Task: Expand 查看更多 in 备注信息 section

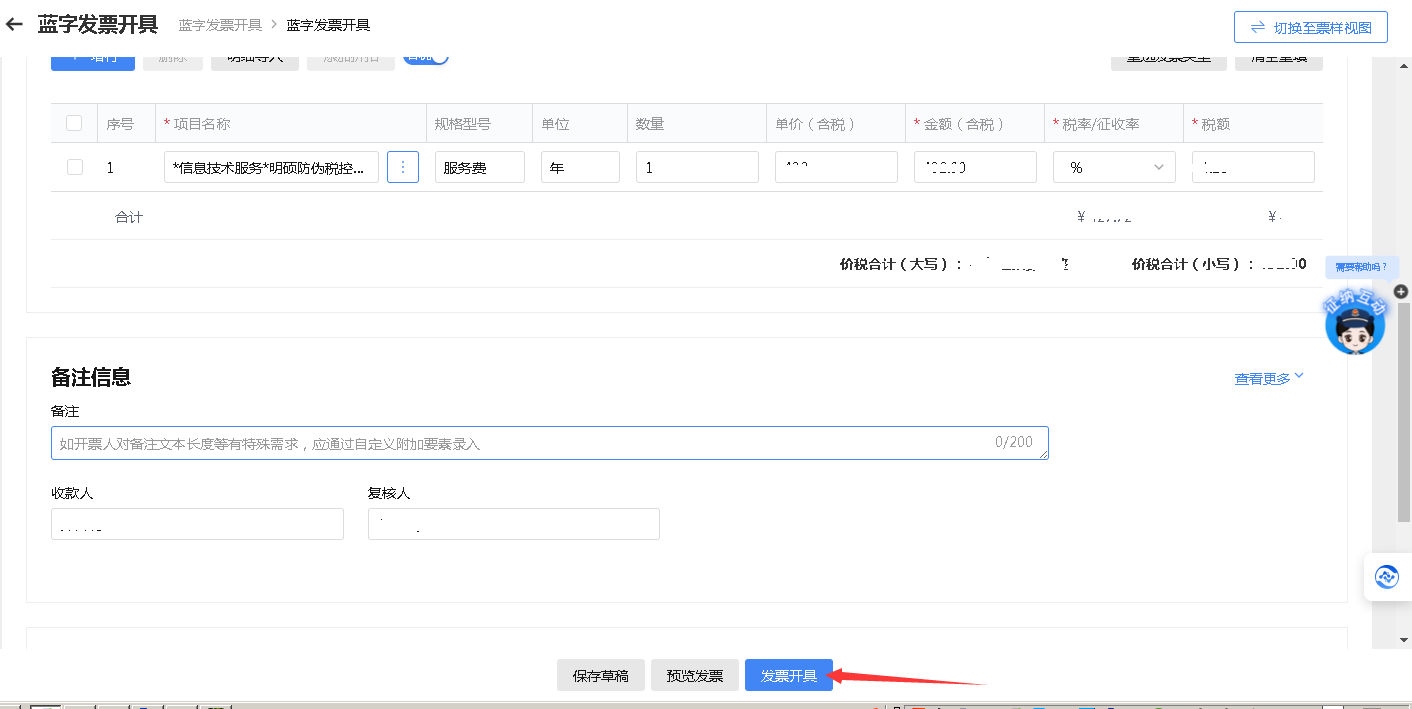Action: (1269, 379)
